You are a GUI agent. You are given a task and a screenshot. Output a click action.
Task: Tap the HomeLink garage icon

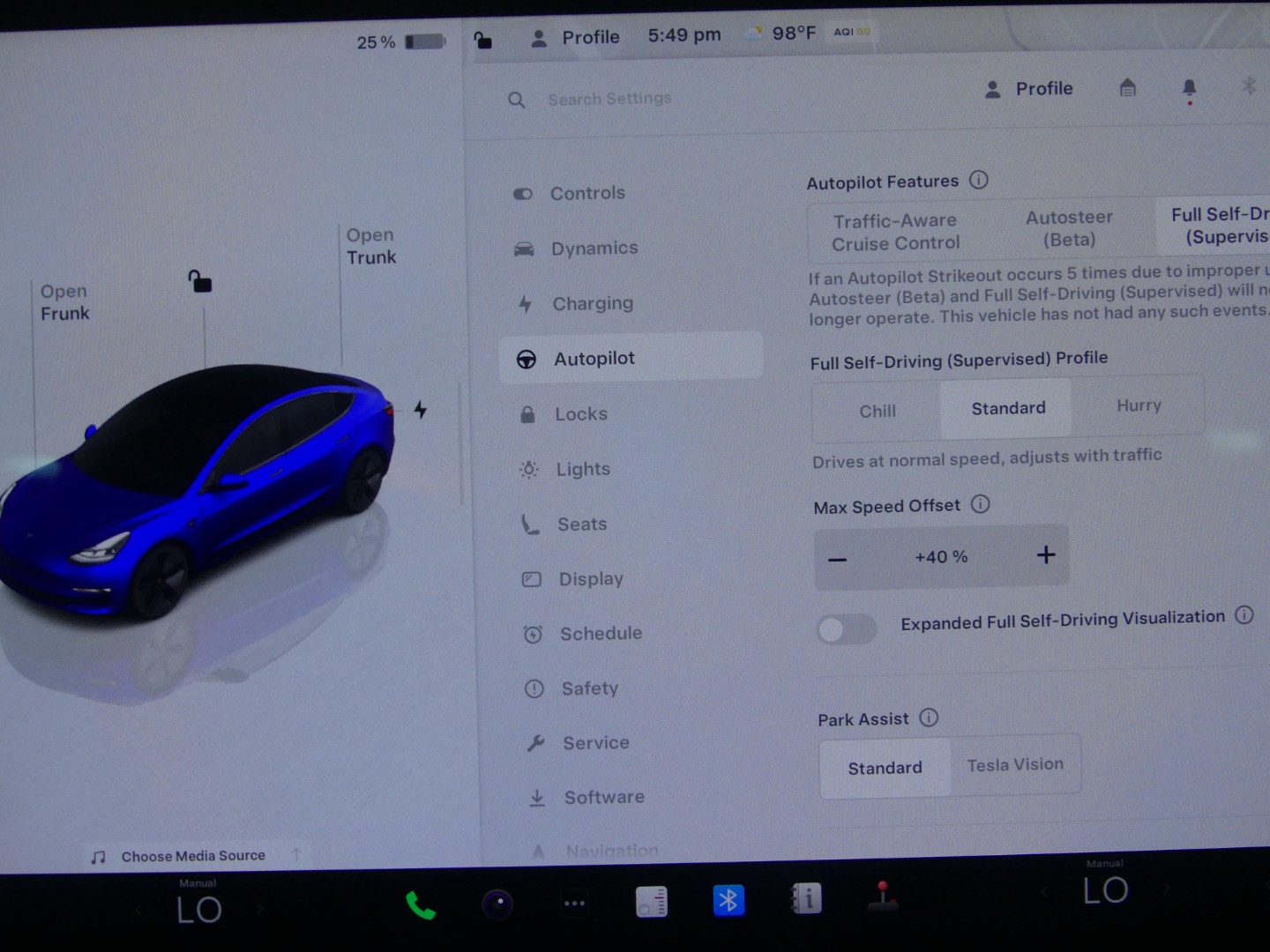click(x=1127, y=87)
